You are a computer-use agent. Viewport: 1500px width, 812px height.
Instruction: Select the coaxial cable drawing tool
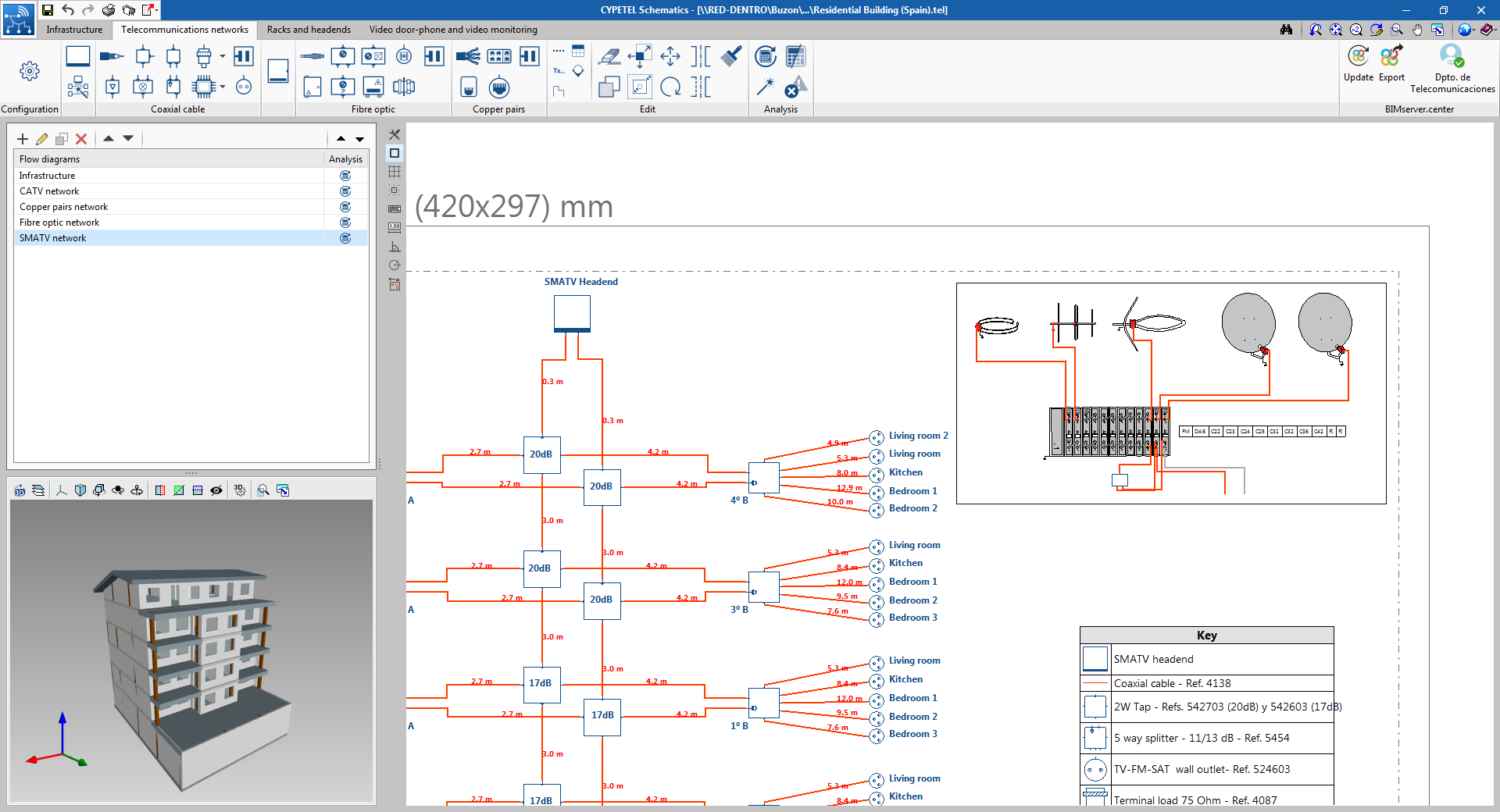pos(112,56)
